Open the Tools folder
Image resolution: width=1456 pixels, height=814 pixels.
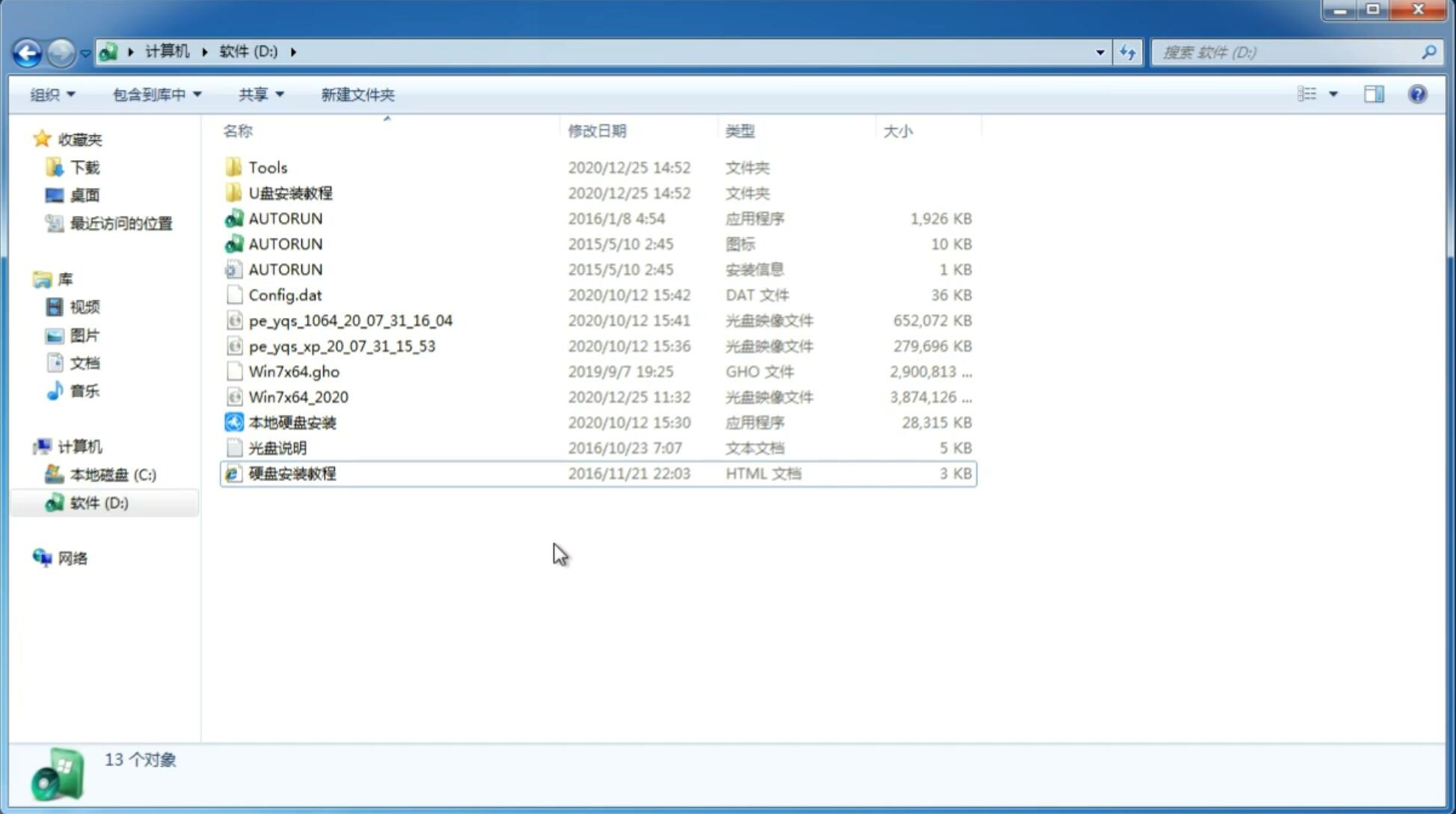(x=266, y=167)
